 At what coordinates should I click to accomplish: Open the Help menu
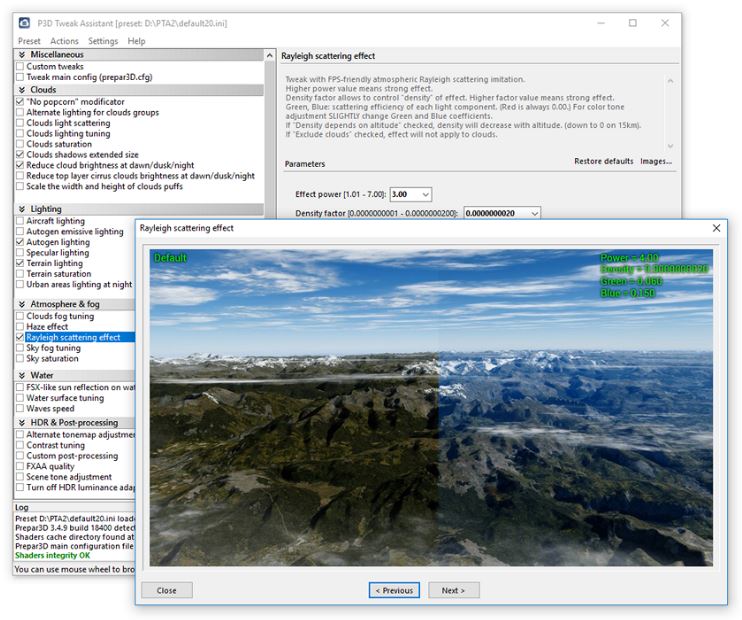136,41
